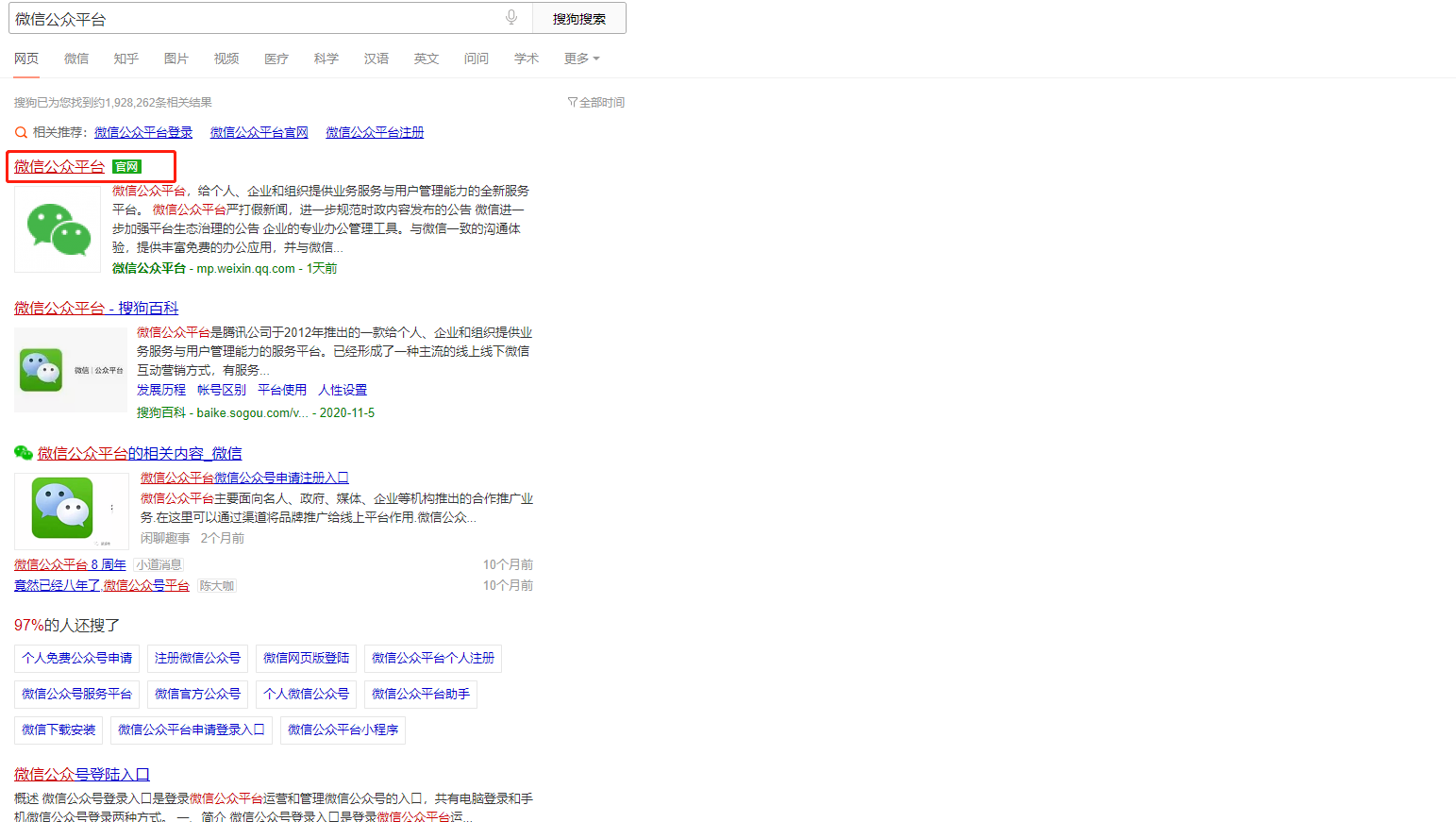Viewport: 1456px width, 822px height.
Task: Click the 搜狗百科 result thumbnail image
Action: tap(71, 370)
